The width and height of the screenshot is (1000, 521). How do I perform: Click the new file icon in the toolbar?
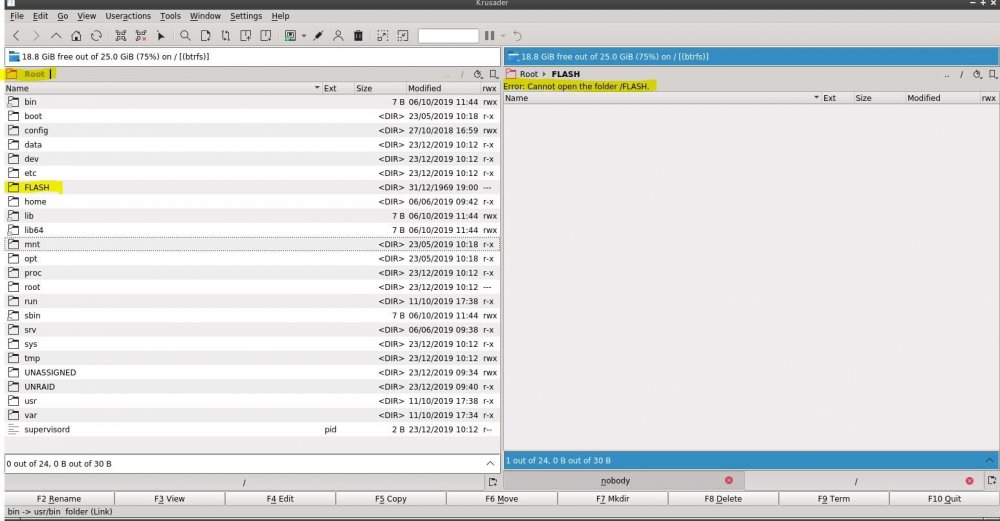tap(205, 36)
